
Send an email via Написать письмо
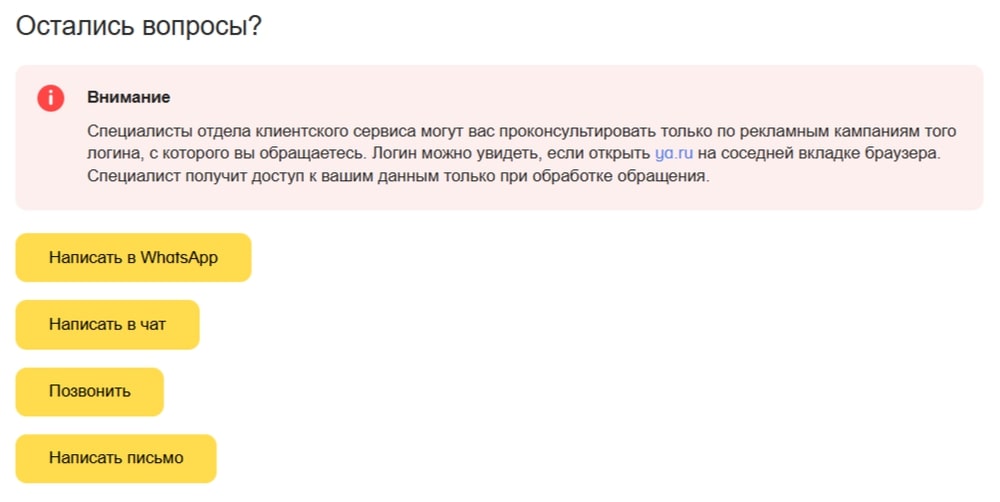coord(116,459)
